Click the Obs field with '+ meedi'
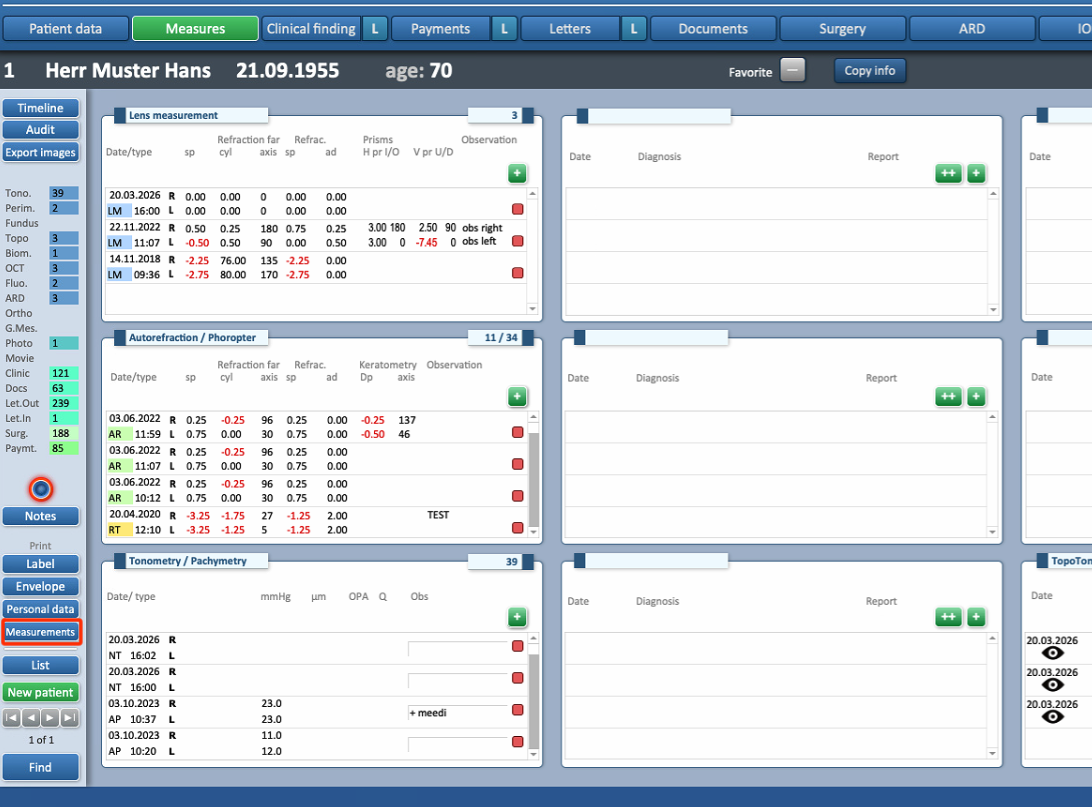This screenshot has height=807, width=1092. tap(458, 713)
